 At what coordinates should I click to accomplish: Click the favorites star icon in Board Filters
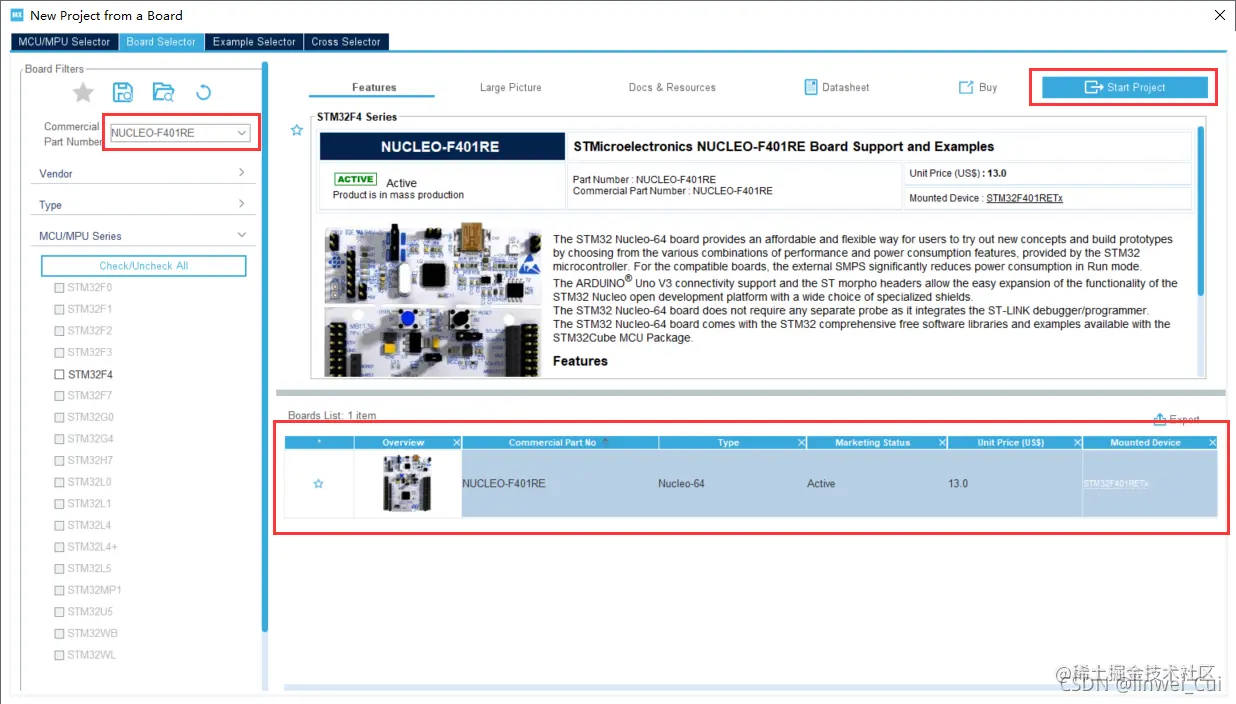point(83,93)
